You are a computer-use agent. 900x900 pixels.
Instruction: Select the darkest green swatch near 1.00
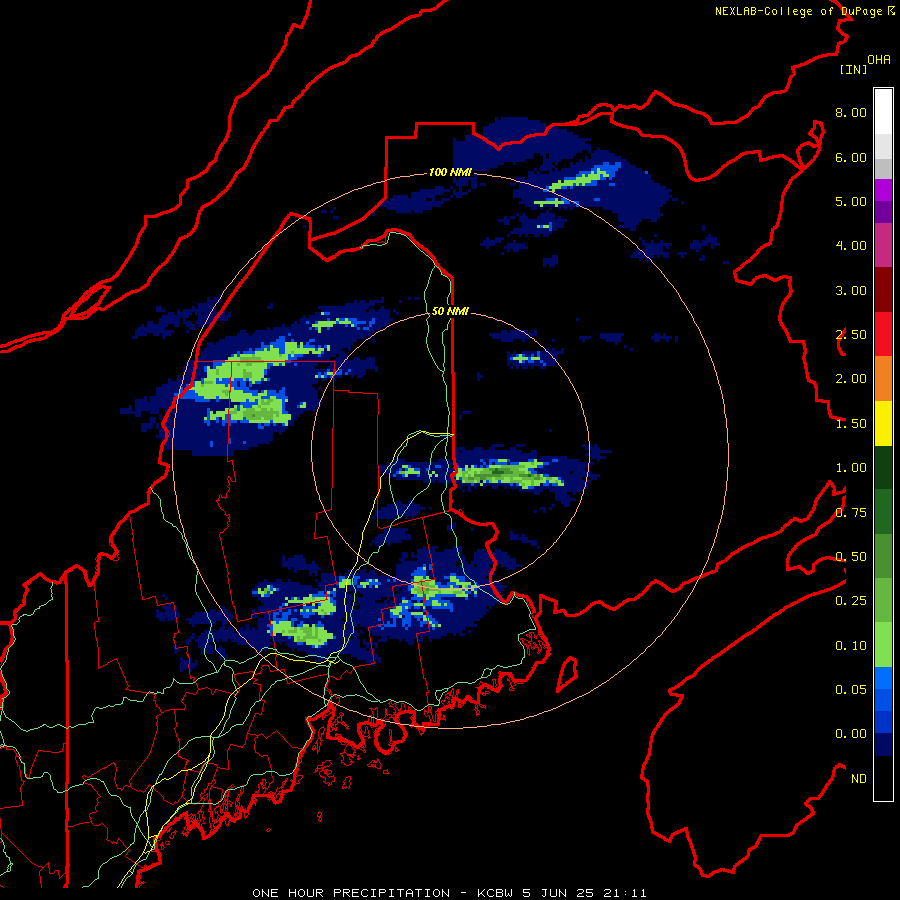(x=883, y=467)
